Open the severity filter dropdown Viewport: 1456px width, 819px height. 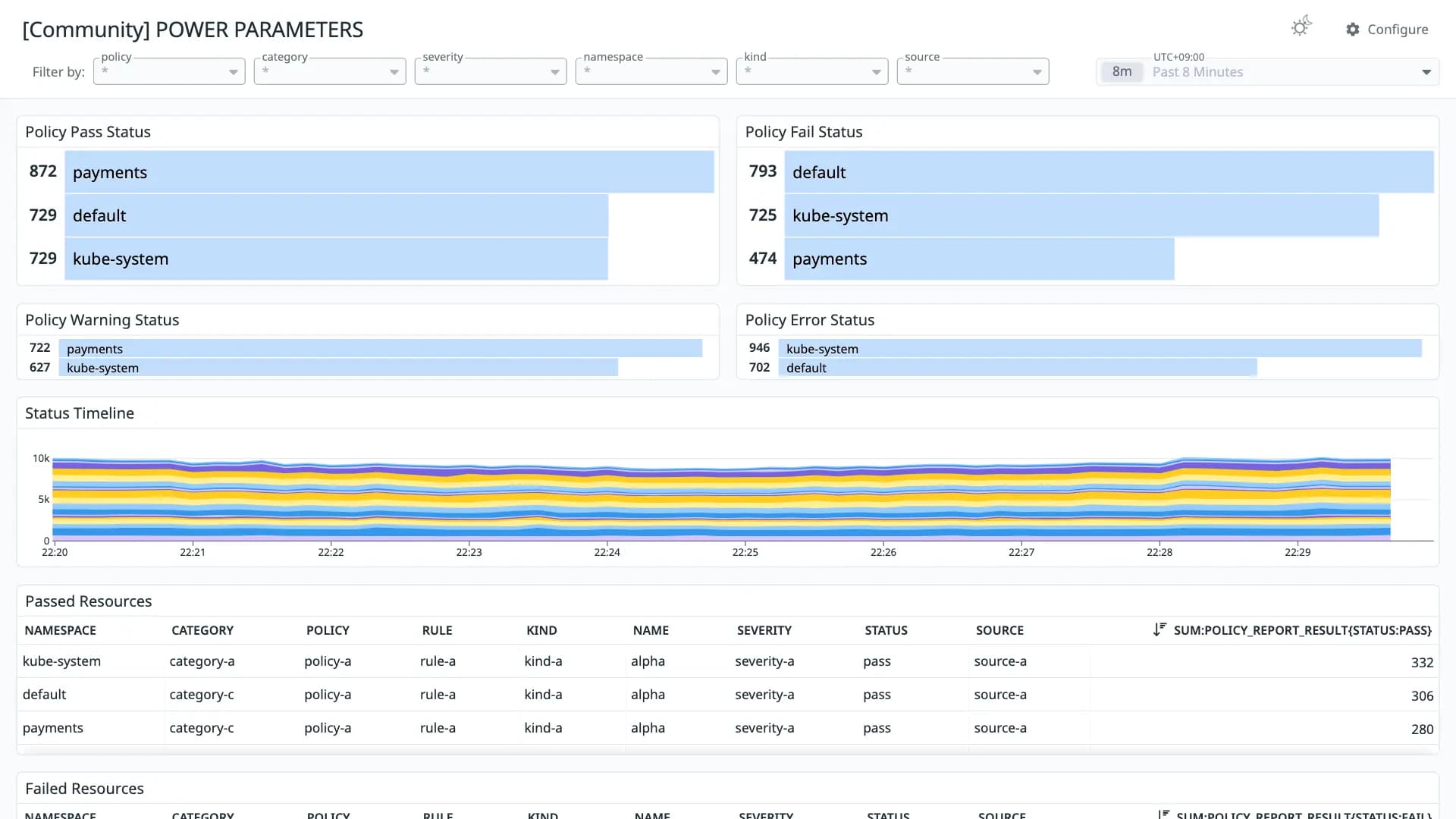491,71
